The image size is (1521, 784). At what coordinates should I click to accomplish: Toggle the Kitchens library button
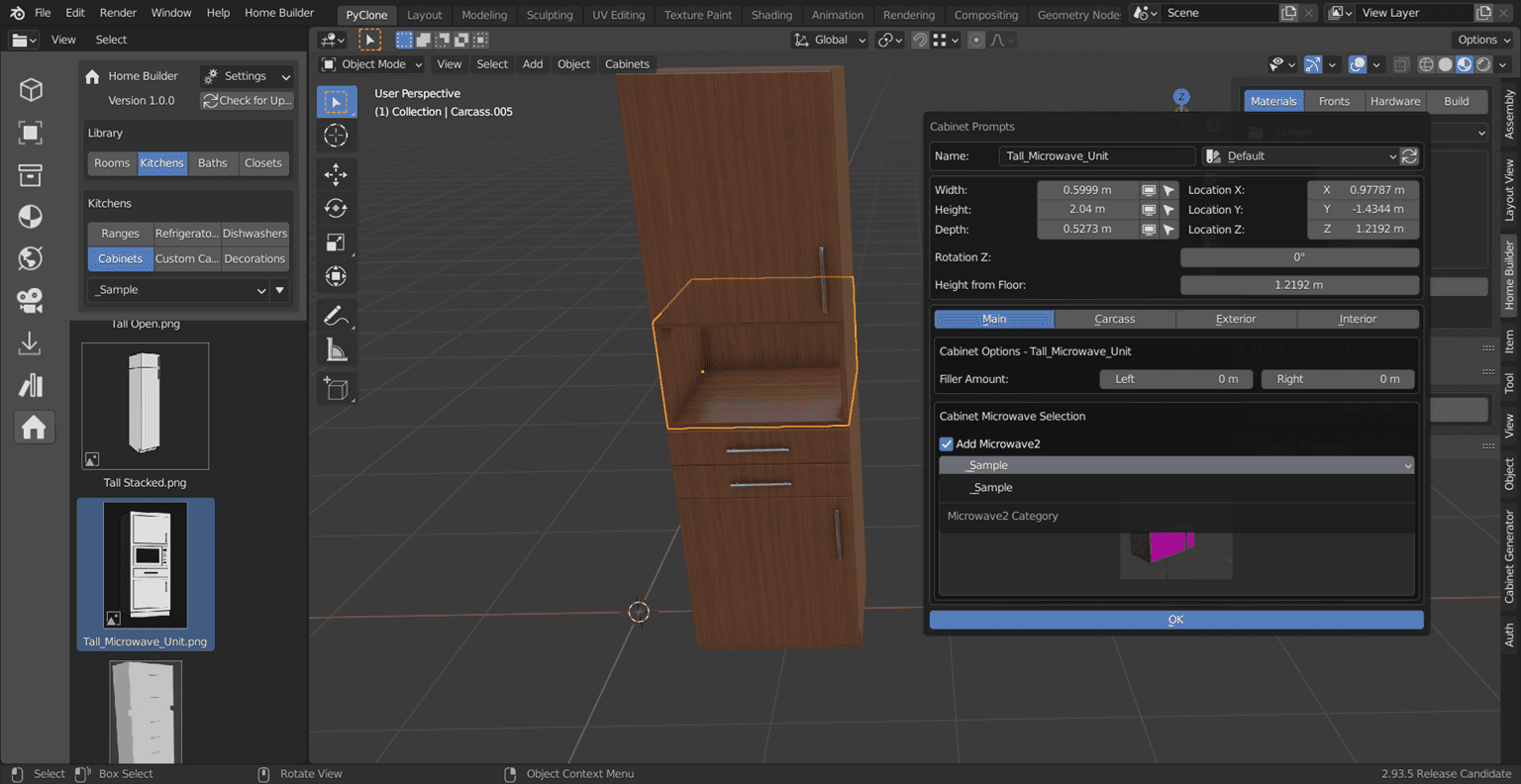click(x=161, y=163)
